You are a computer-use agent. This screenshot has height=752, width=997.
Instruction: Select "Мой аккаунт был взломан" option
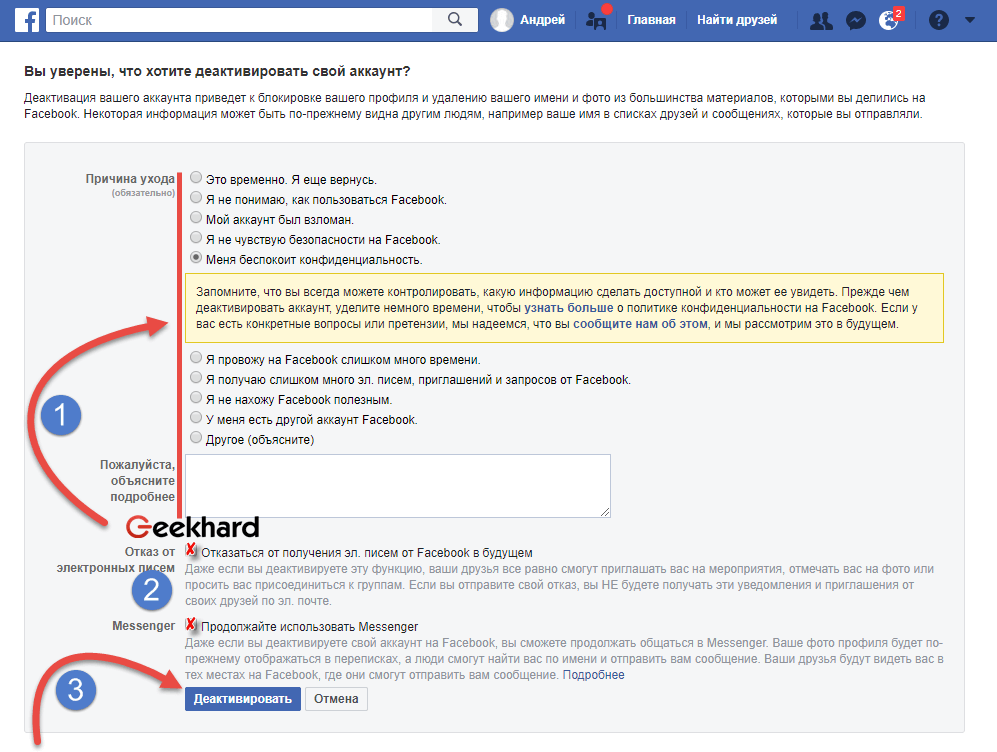(x=196, y=218)
